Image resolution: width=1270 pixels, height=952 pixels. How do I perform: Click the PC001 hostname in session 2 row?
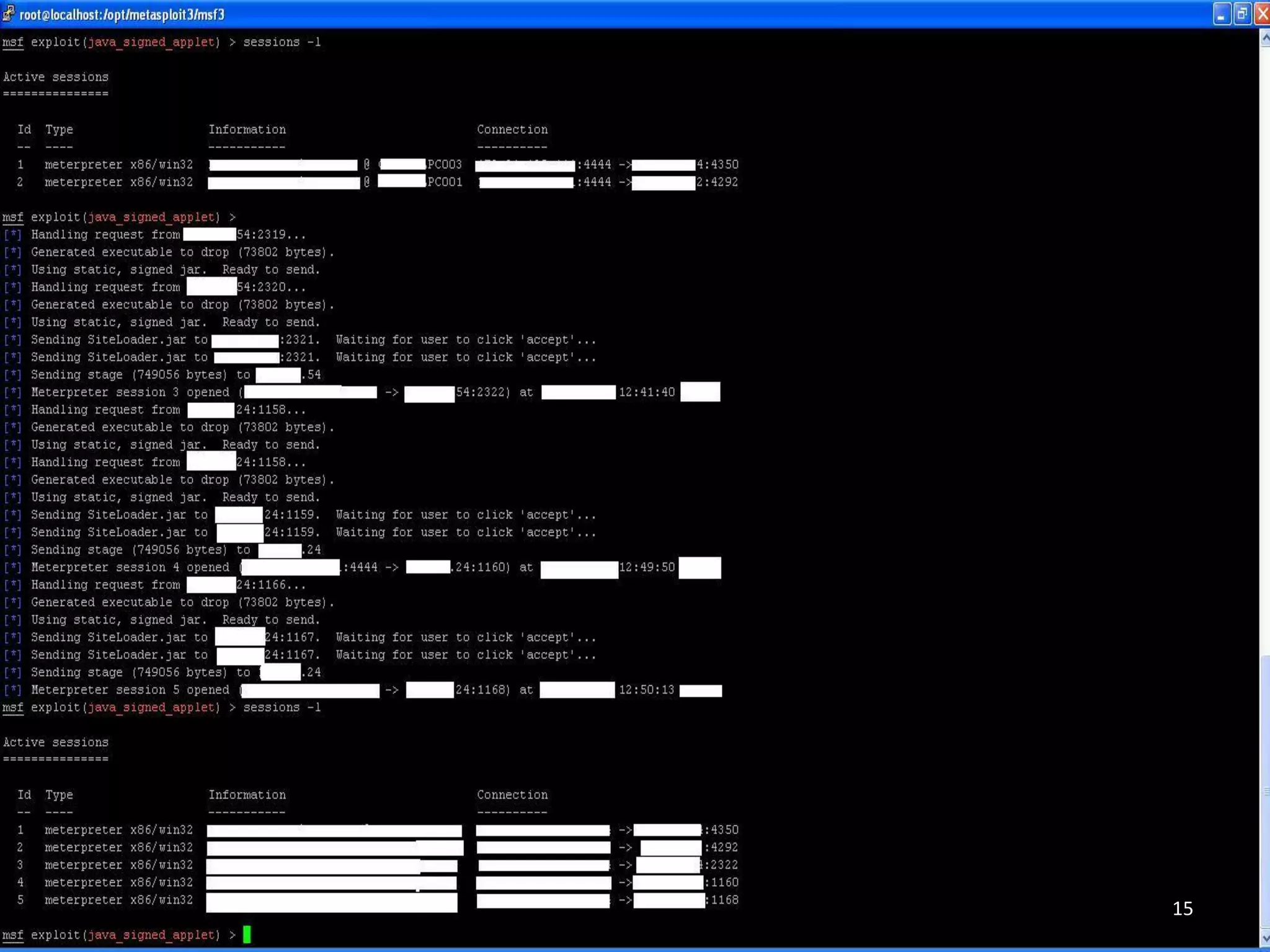click(x=445, y=182)
